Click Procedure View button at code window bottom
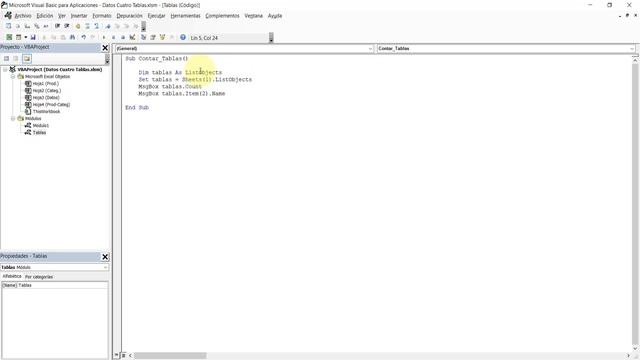This screenshot has height=360, width=640. pos(117,356)
